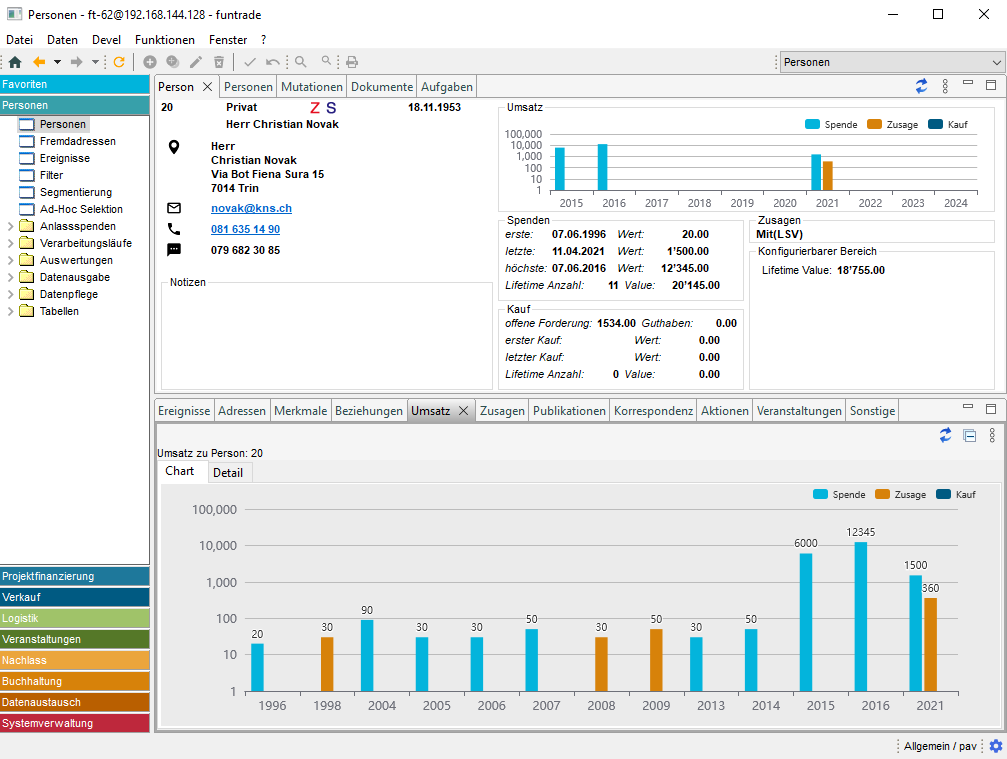The image size is (1007, 759).
Task: Open the Buchhaltung section button
Action: click(75, 681)
